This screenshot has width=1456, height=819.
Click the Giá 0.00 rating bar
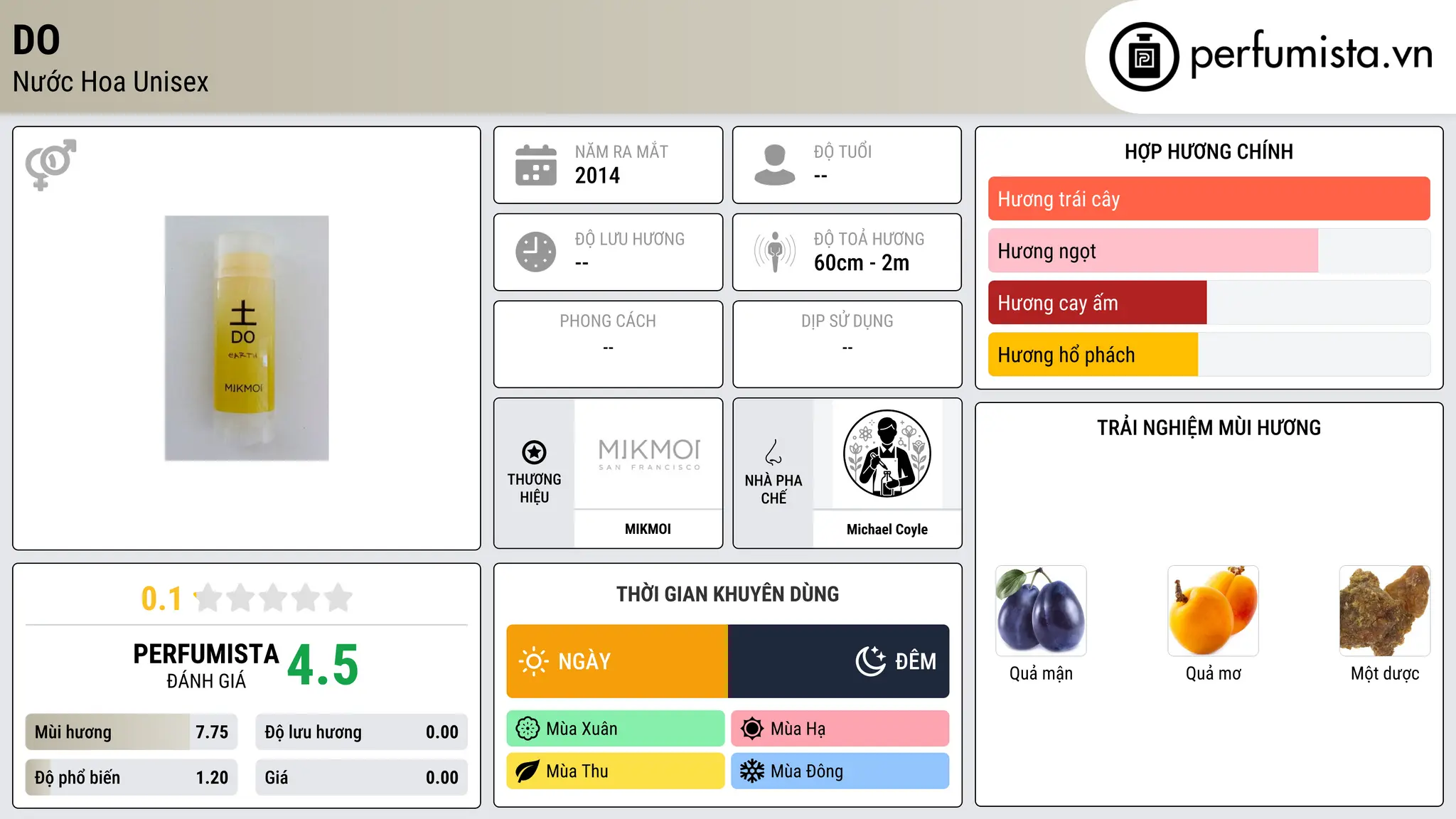pyautogui.click(x=362, y=778)
